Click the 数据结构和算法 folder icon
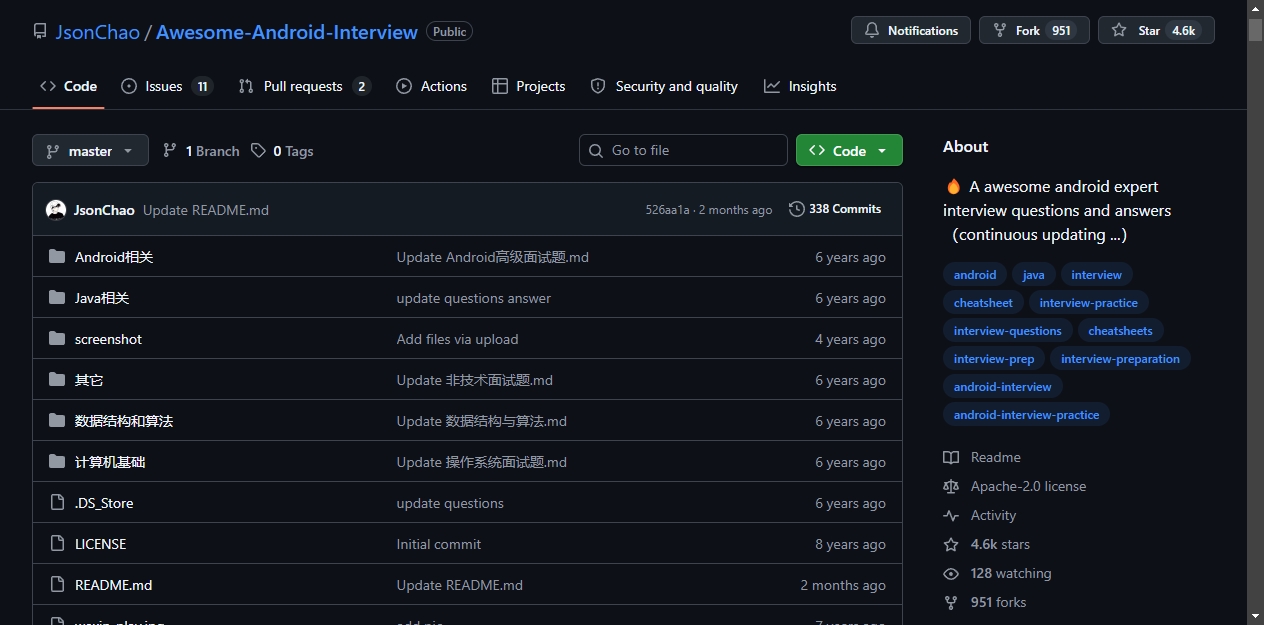This screenshot has width=1264, height=625. pos(57,421)
